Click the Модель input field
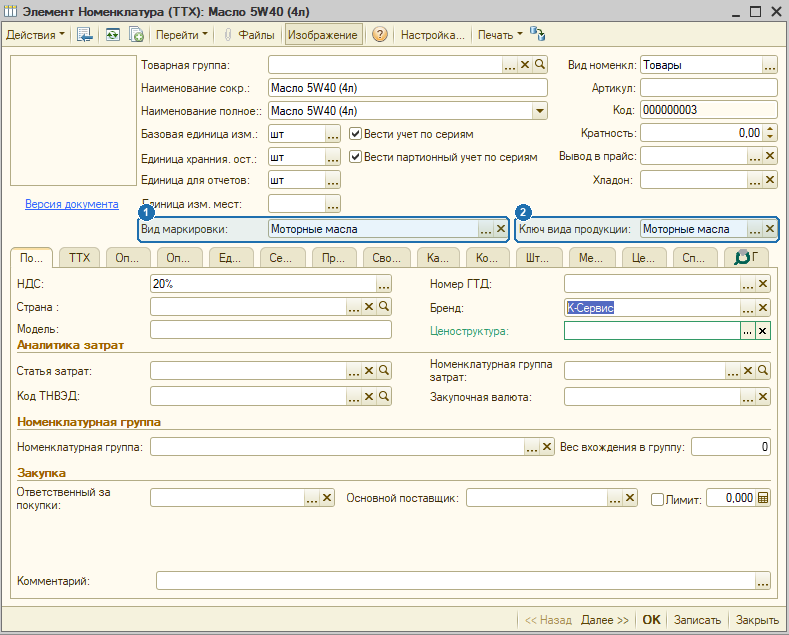The width and height of the screenshot is (789, 635). click(x=271, y=330)
